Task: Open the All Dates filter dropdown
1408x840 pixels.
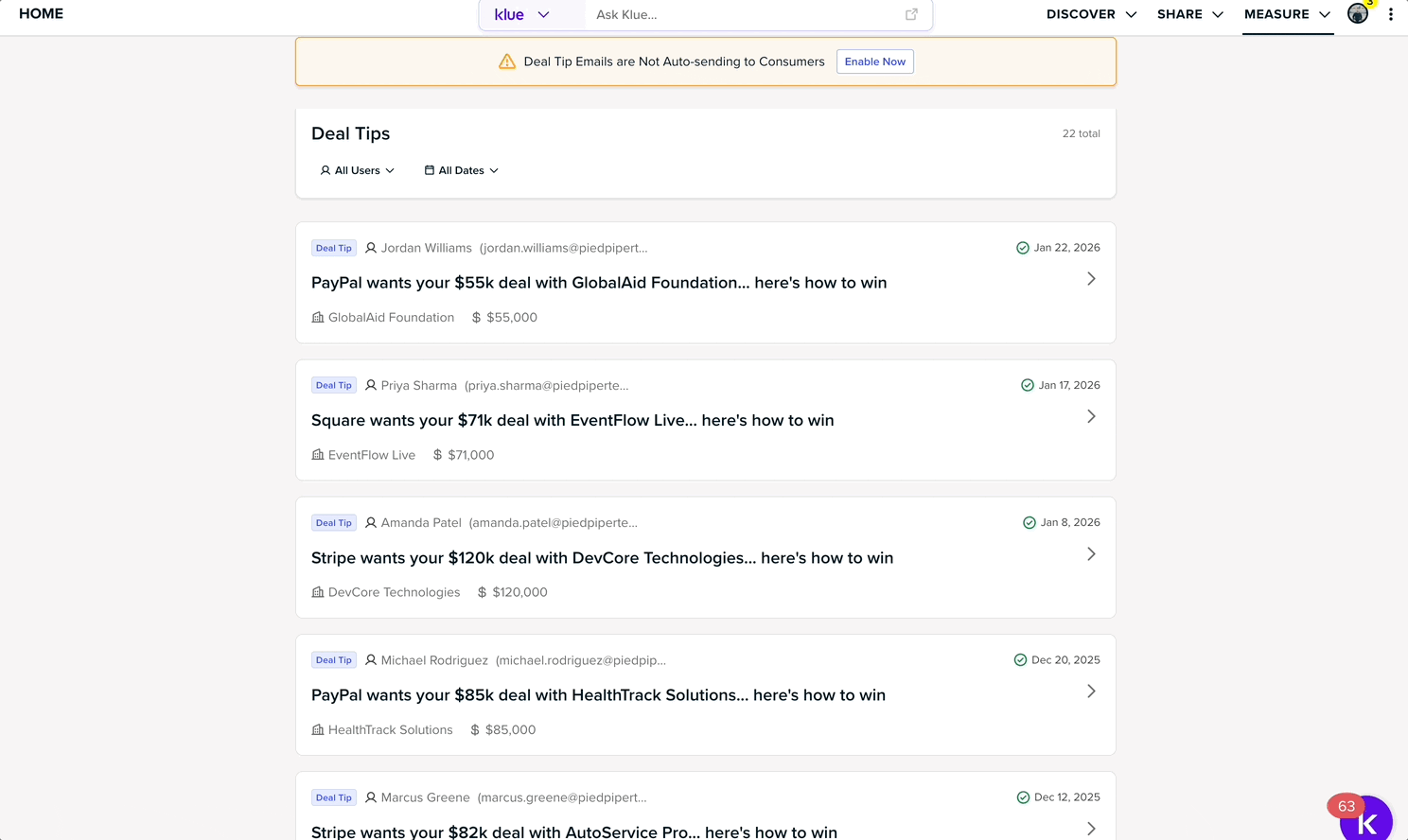Action: (x=462, y=170)
